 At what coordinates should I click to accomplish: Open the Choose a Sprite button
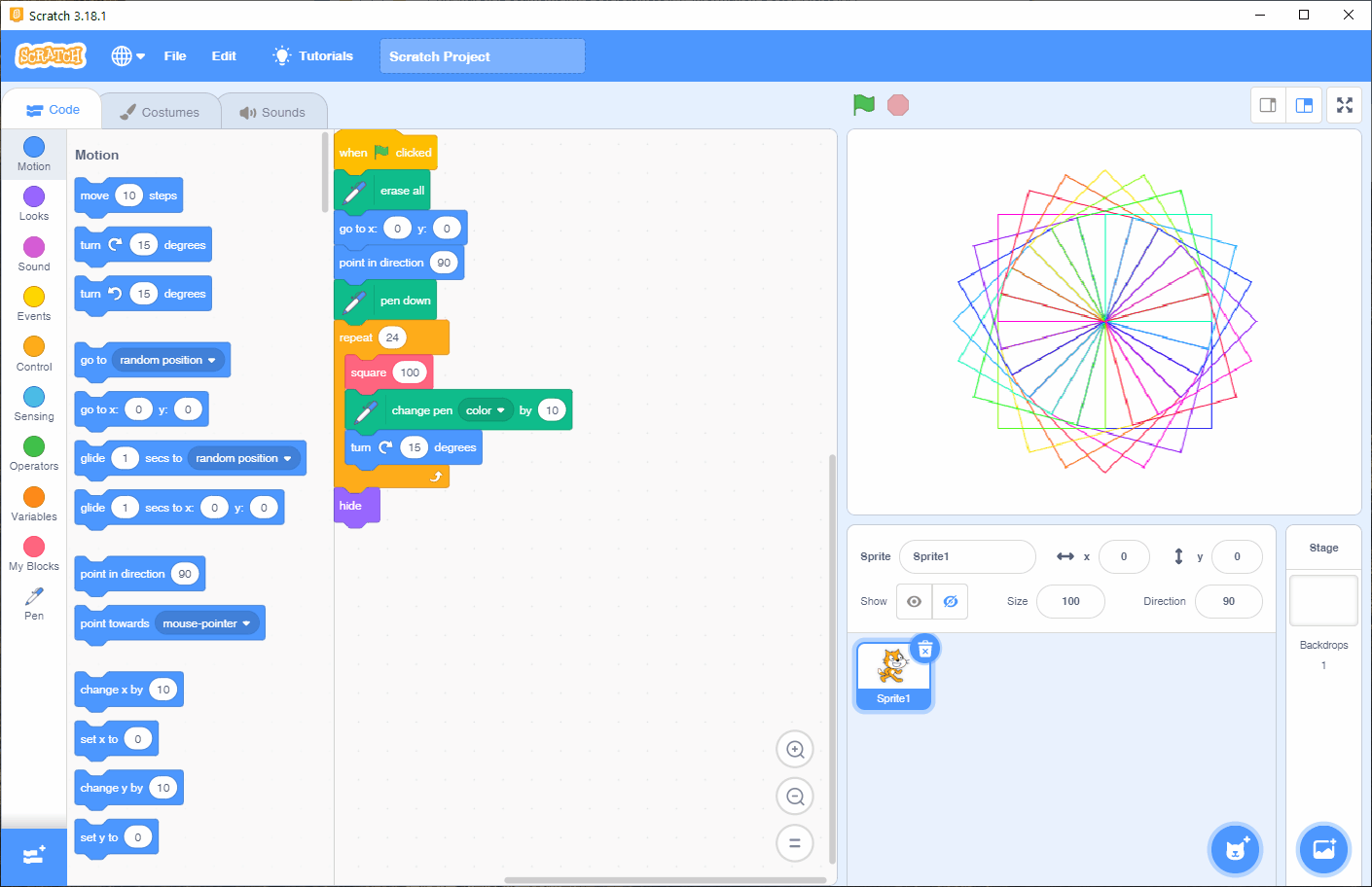(1235, 849)
